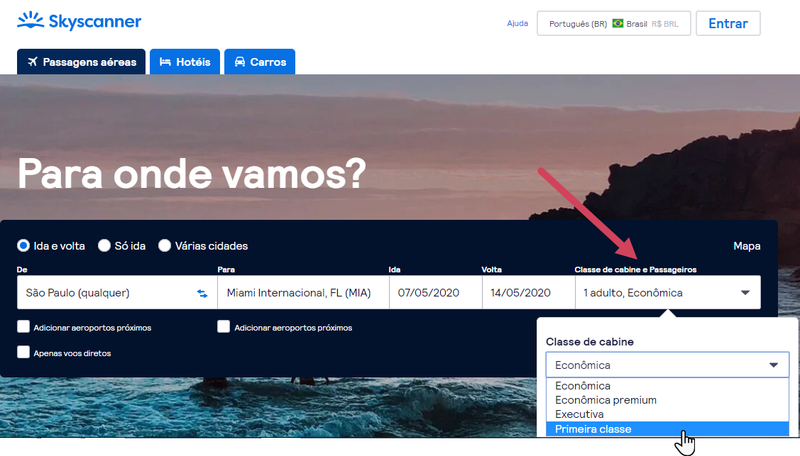This screenshot has height=456, width=800.
Task: Check origin Adicionar aeroportos próximos box
Action: [x=23, y=327]
